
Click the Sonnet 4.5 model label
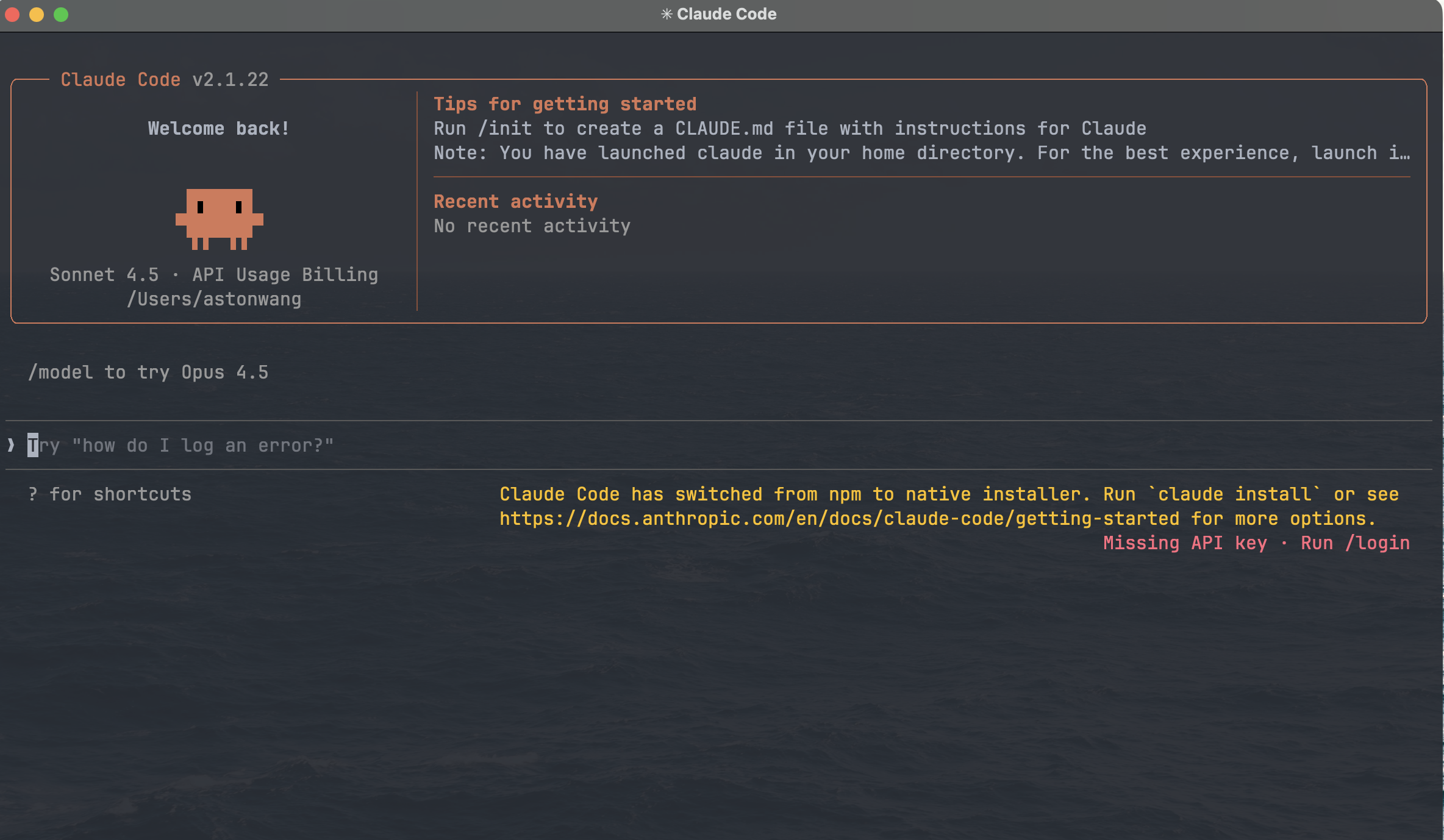coord(104,275)
